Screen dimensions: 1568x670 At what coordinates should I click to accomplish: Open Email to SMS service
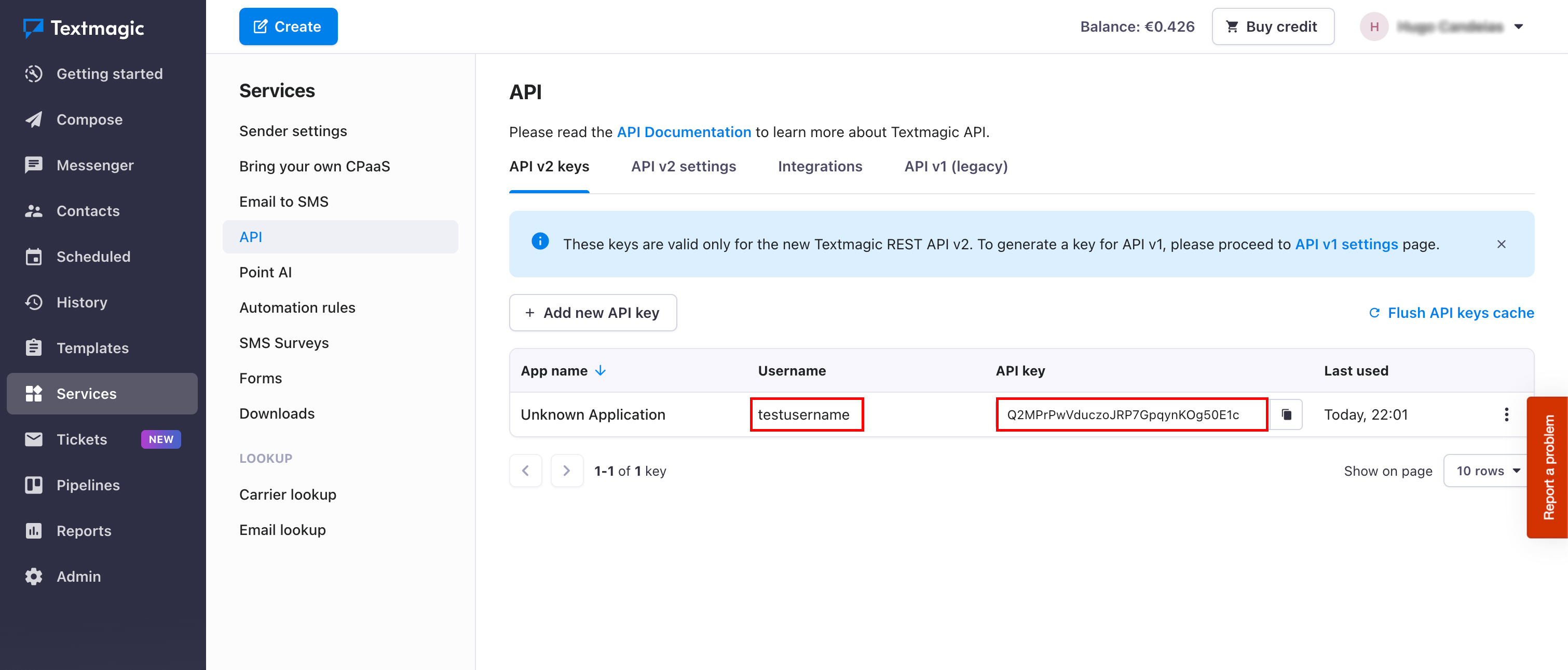click(x=340, y=202)
